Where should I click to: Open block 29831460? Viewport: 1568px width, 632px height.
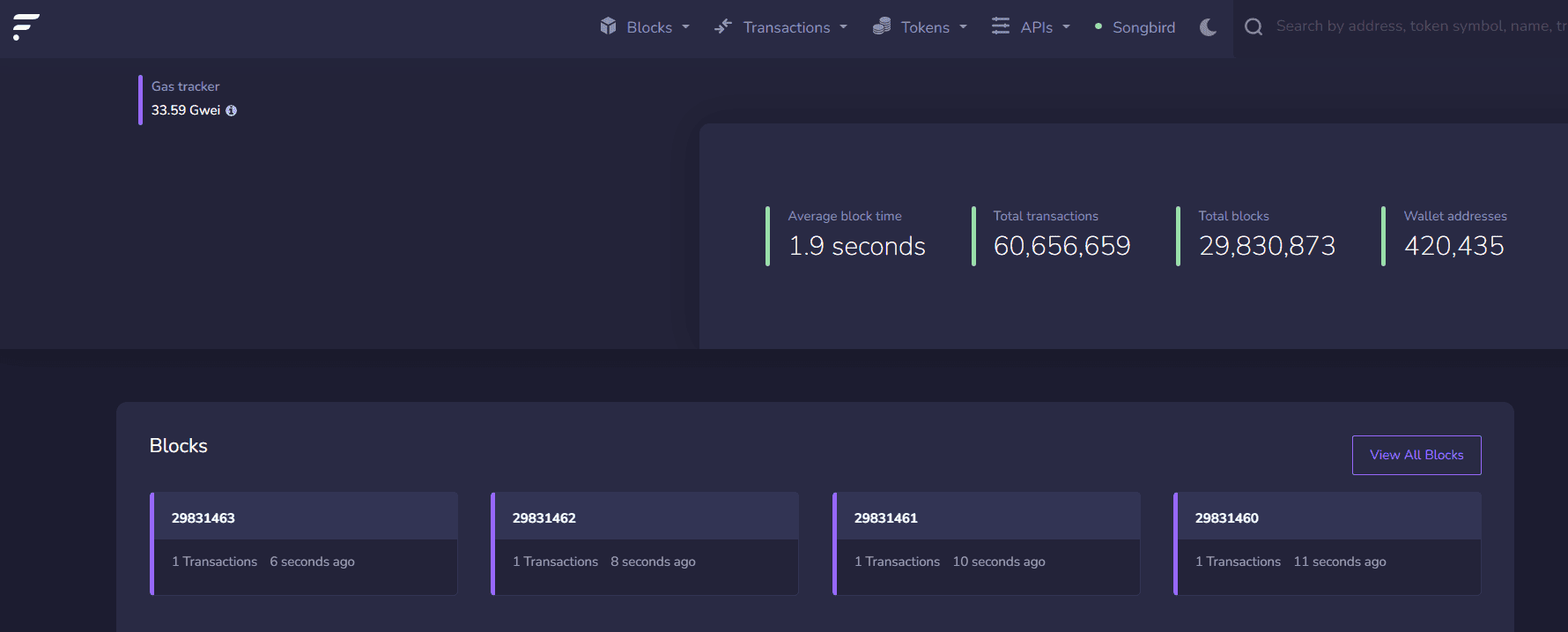click(x=1226, y=518)
